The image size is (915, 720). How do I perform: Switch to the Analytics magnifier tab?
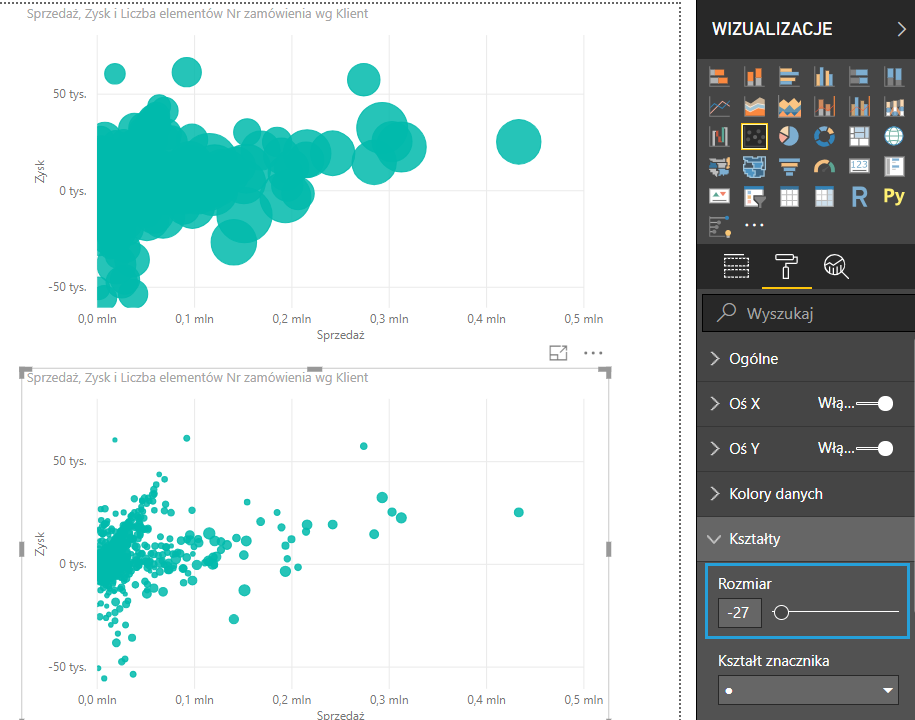(836, 265)
